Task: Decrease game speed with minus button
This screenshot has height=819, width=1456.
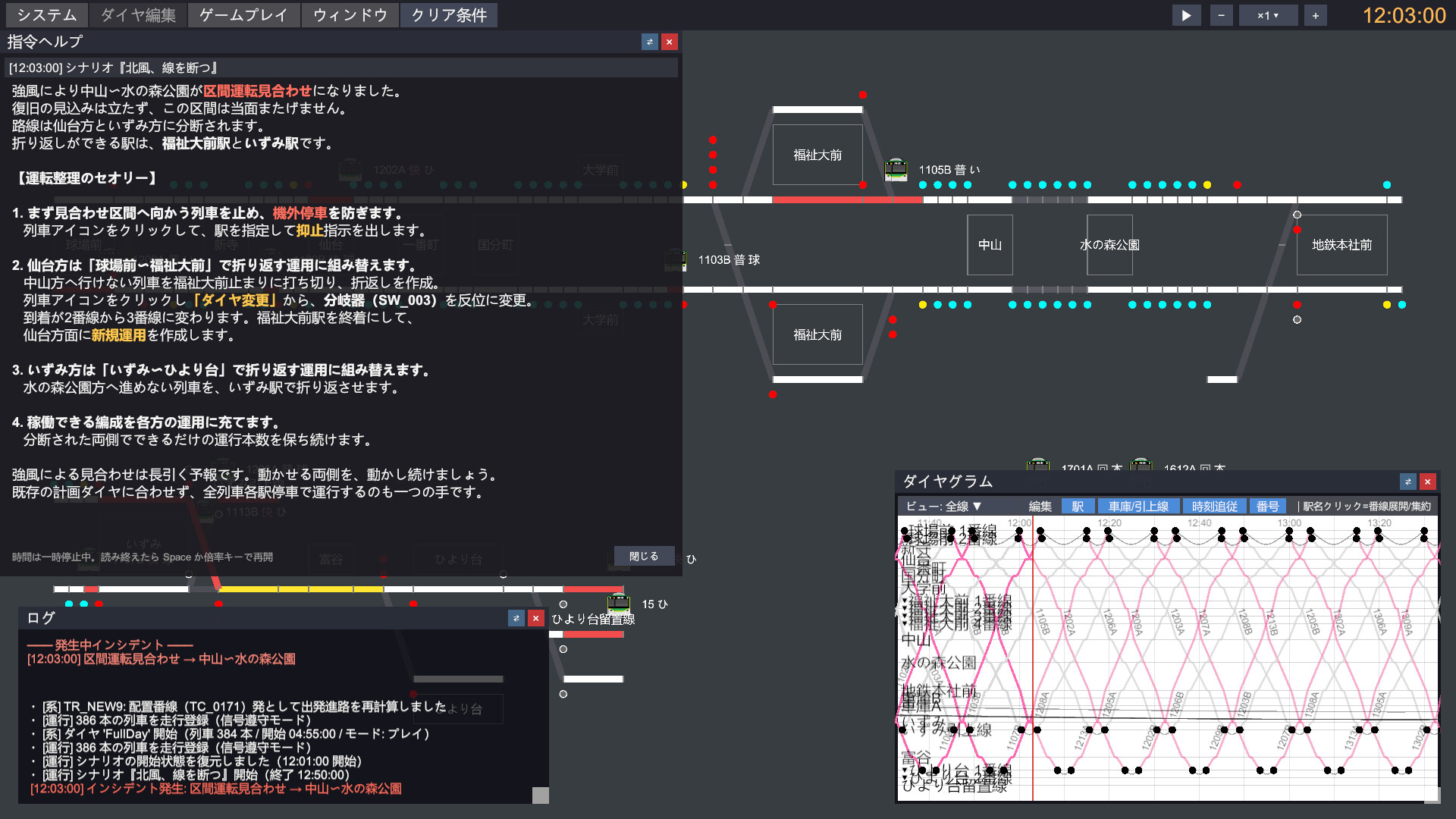Action: point(1221,15)
